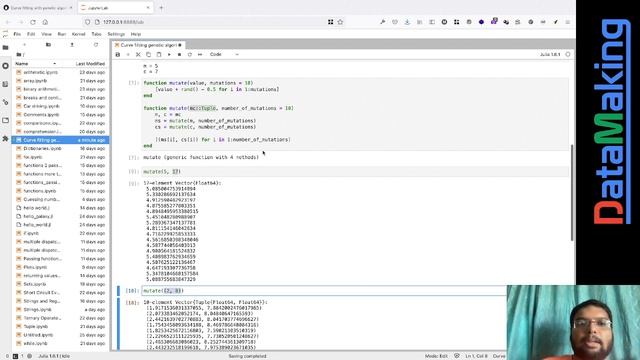Insert a cell below with the plus icon
Screen dimensions: 640x360
pos(128,54)
